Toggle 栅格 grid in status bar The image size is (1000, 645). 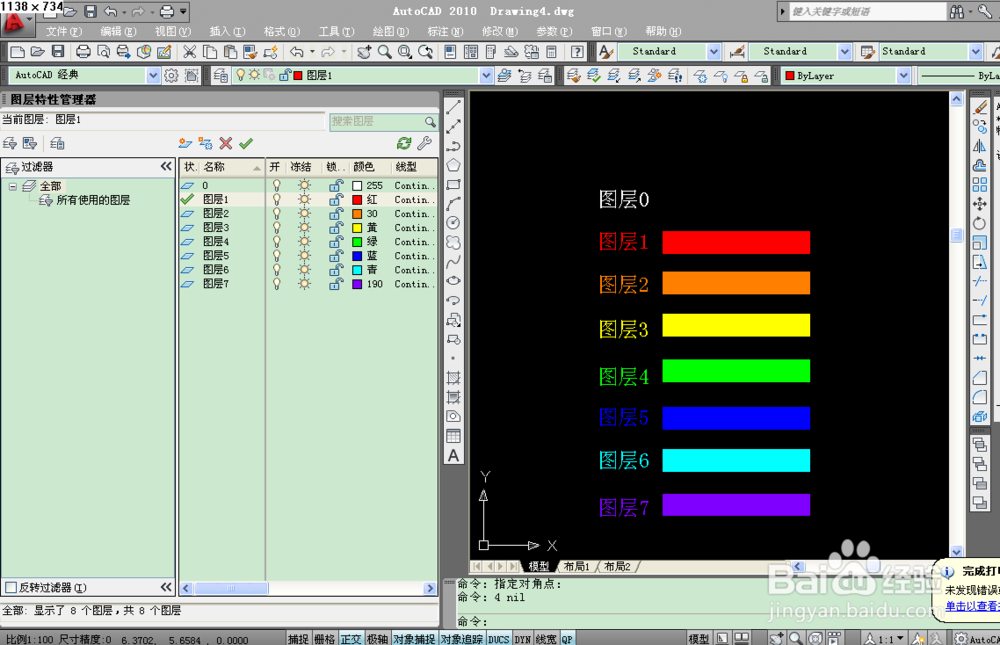[x=325, y=639]
